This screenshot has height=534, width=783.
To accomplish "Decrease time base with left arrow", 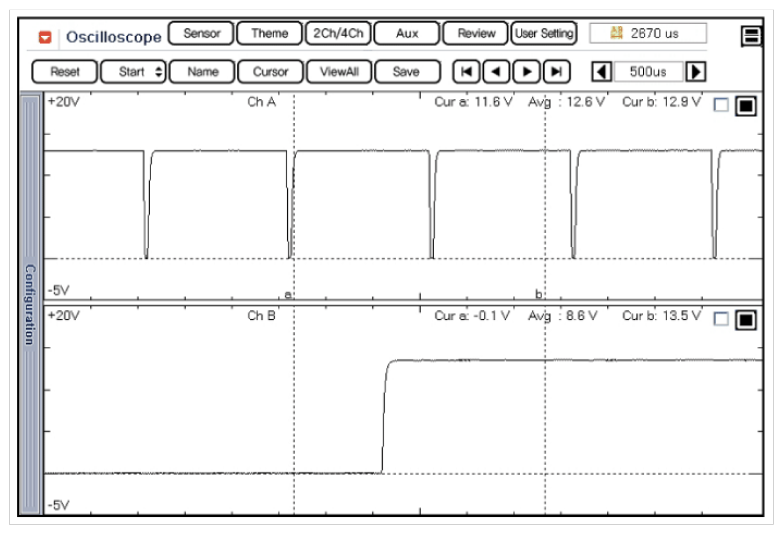I will 602,72.
